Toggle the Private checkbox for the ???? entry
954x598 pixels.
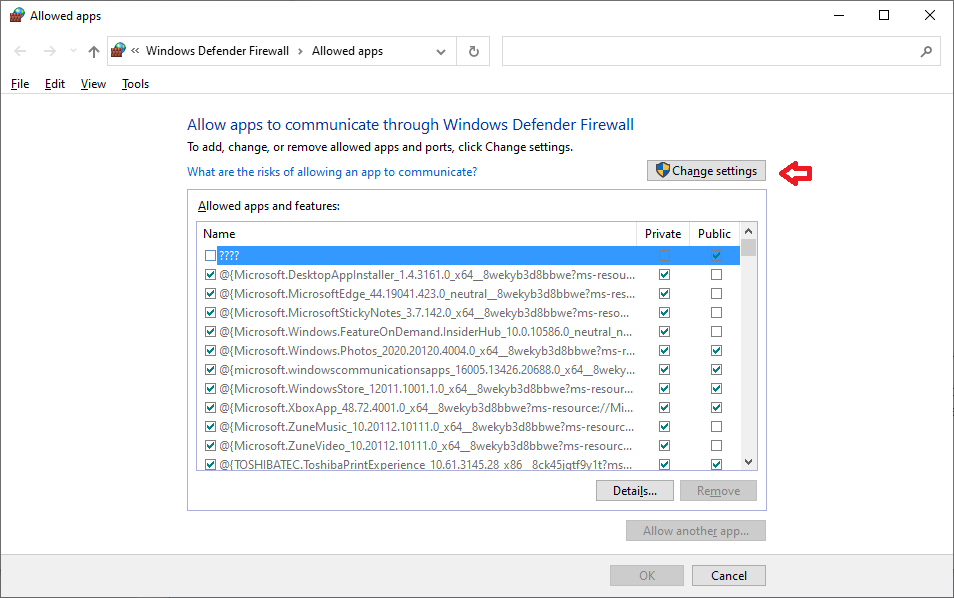[664, 256]
